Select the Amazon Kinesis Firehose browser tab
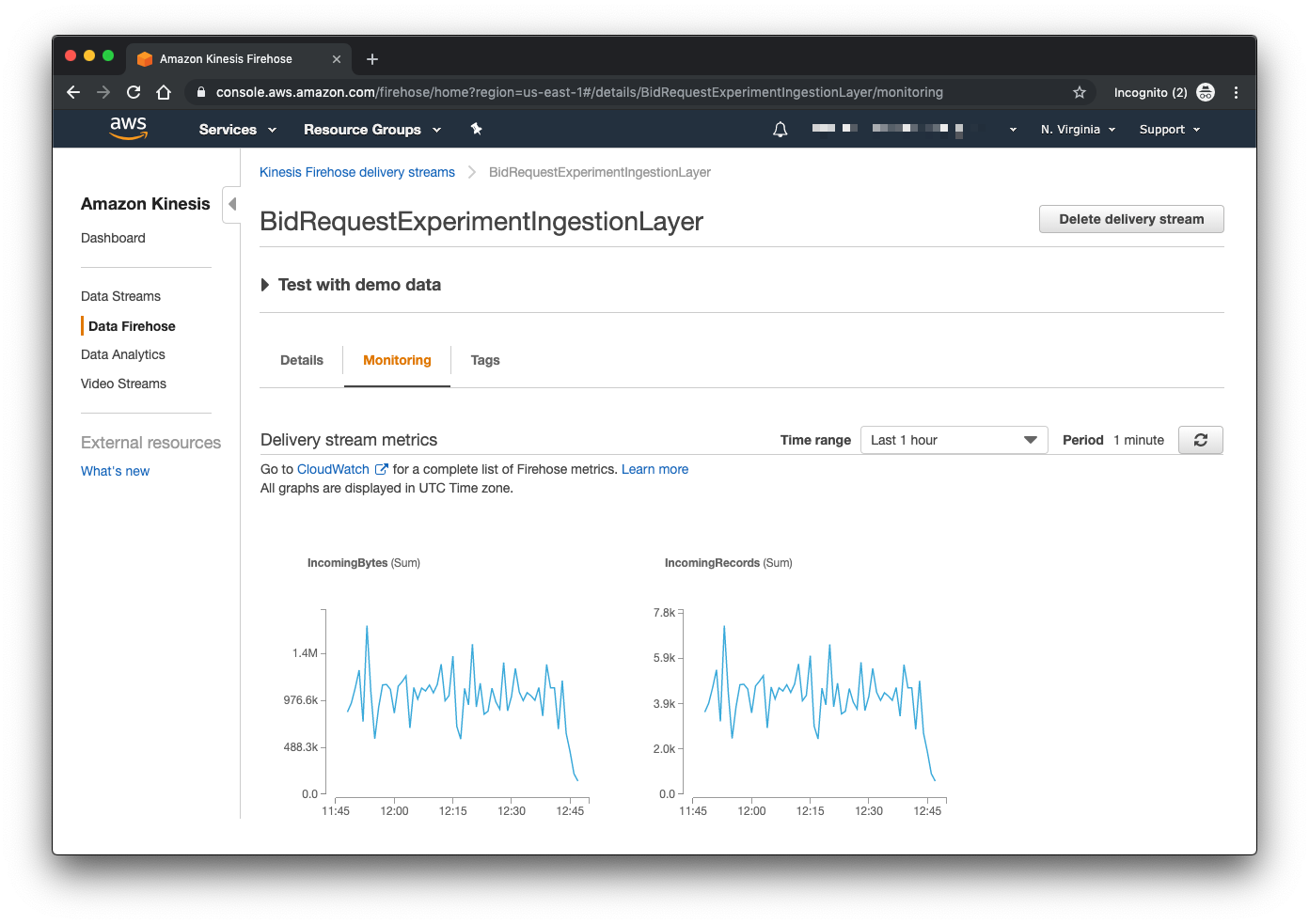The width and height of the screenshot is (1309, 924). click(x=238, y=59)
